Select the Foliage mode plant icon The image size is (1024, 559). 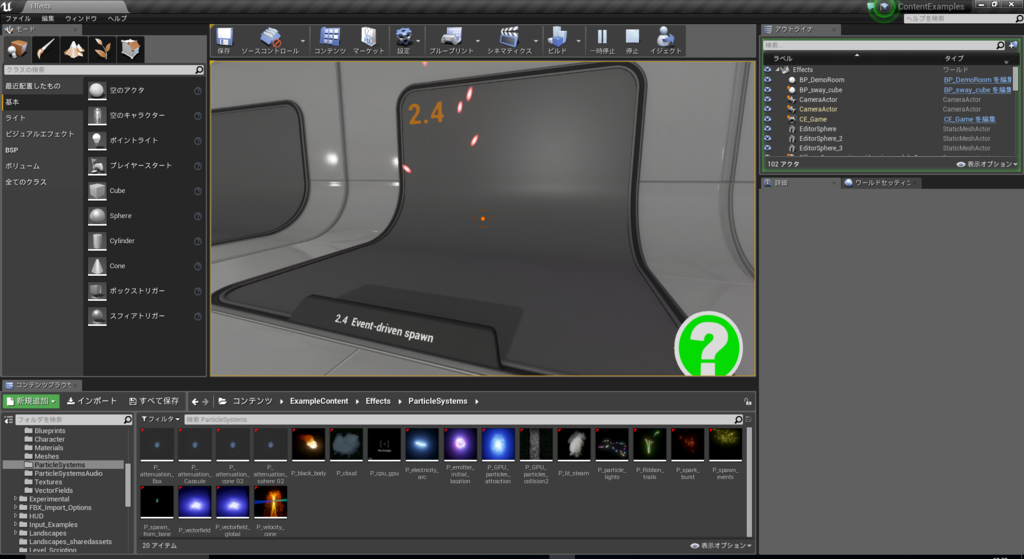pyautogui.click(x=102, y=49)
